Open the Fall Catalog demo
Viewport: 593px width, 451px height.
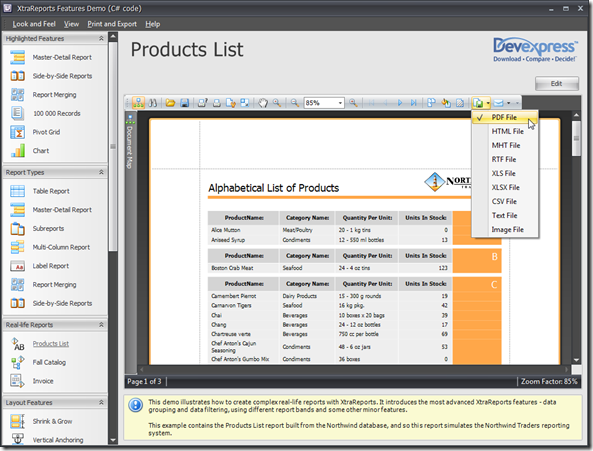pos(38,363)
